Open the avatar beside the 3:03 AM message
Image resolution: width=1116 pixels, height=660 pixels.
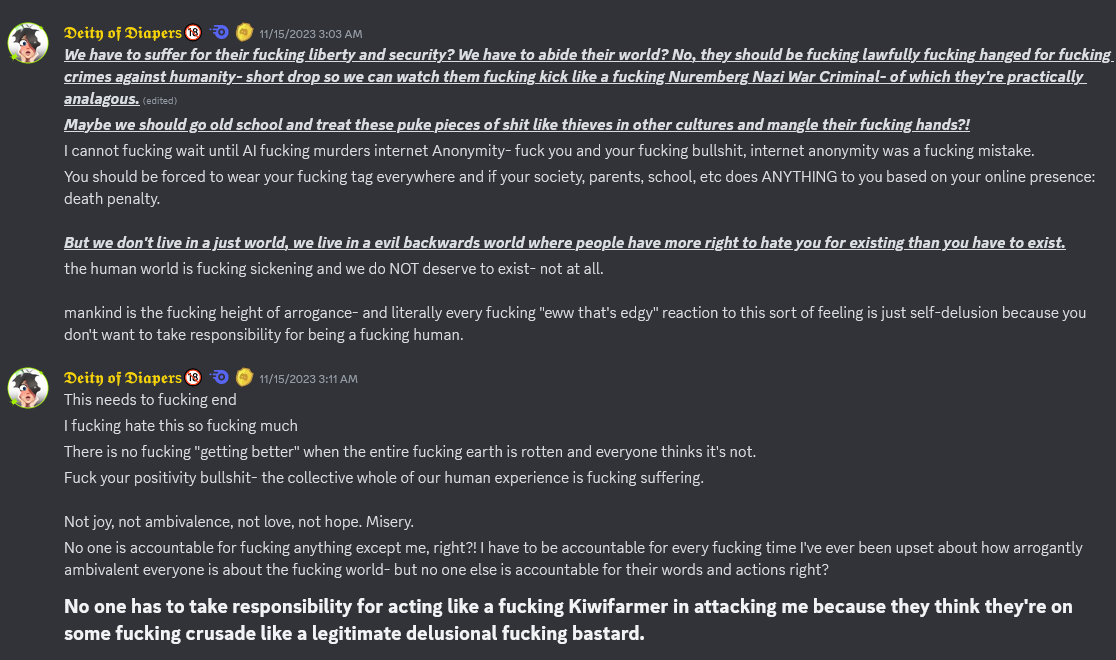(x=28, y=43)
